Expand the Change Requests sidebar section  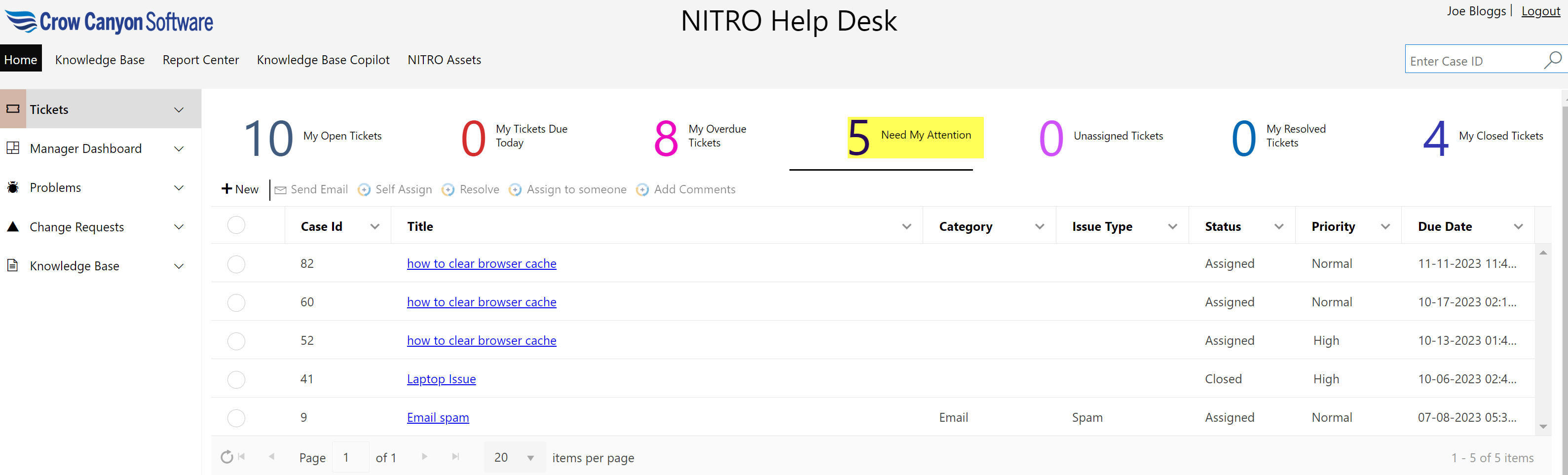point(179,227)
